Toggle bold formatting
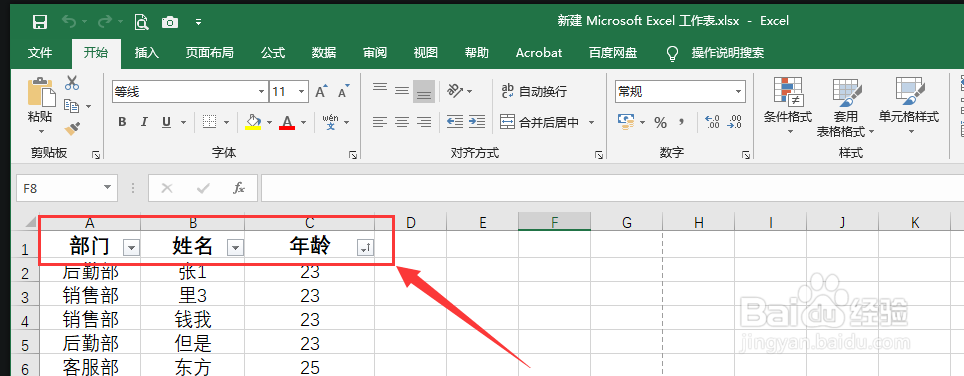The image size is (964, 376). [122, 122]
